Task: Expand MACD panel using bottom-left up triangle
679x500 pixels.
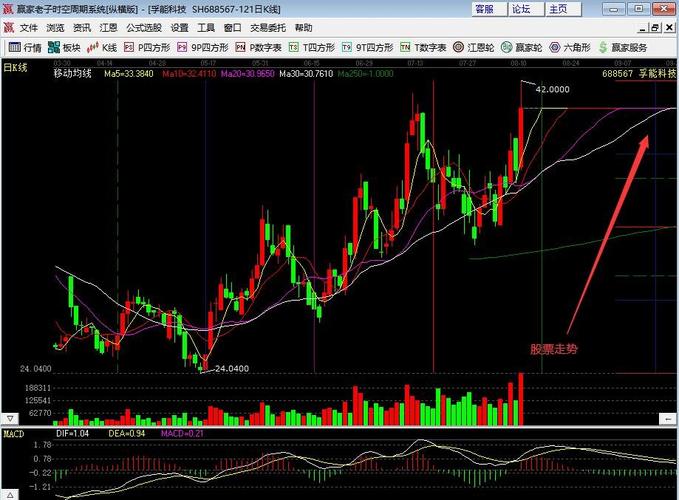Action: pyautogui.click(x=9, y=494)
